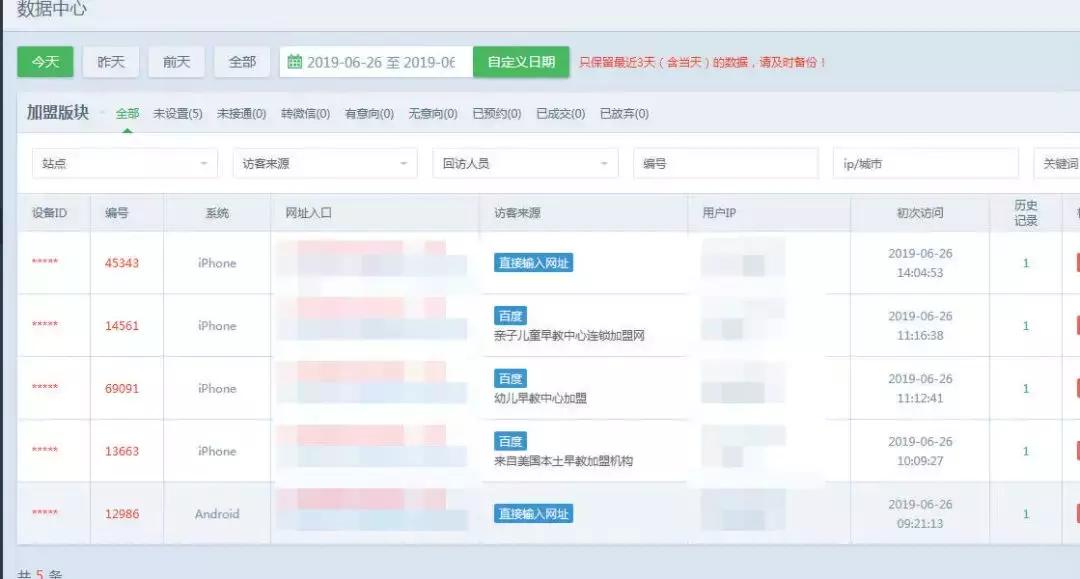Click the red action button in the last table row
The width and height of the screenshot is (1080, 579).
click(x=1075, y=514)
